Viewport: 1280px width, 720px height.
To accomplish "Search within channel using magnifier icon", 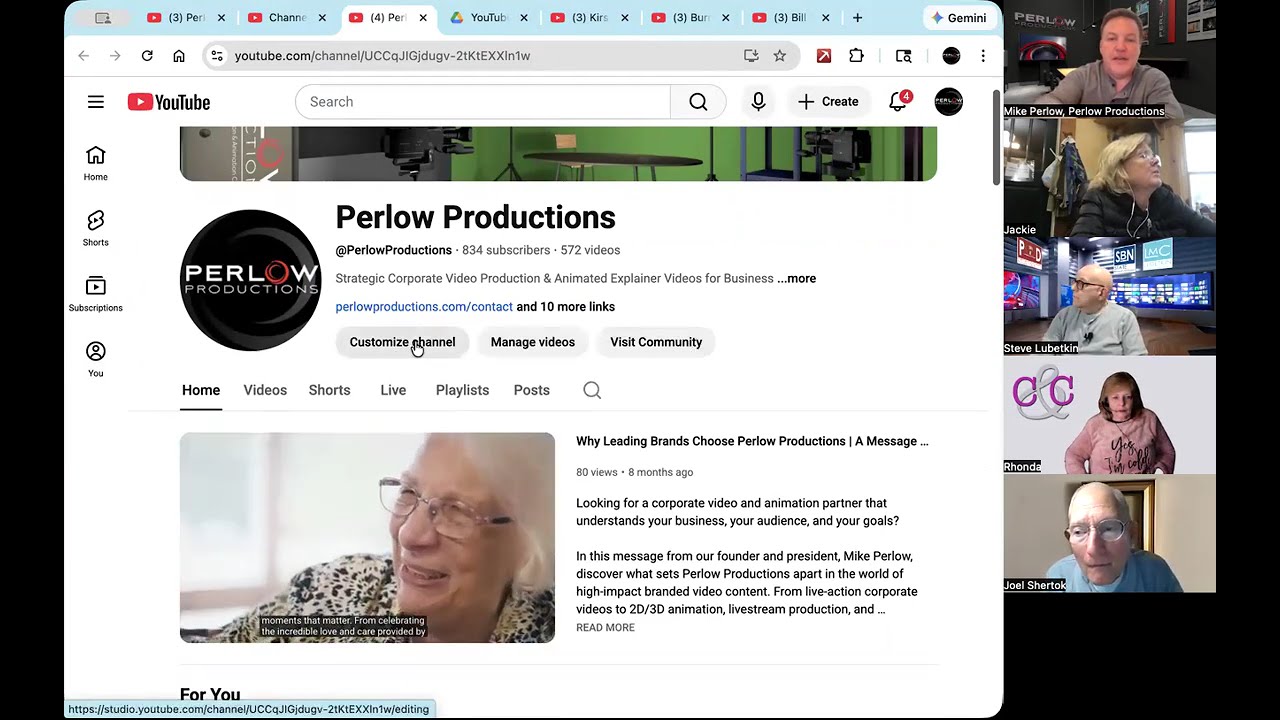I will [592, 390].
